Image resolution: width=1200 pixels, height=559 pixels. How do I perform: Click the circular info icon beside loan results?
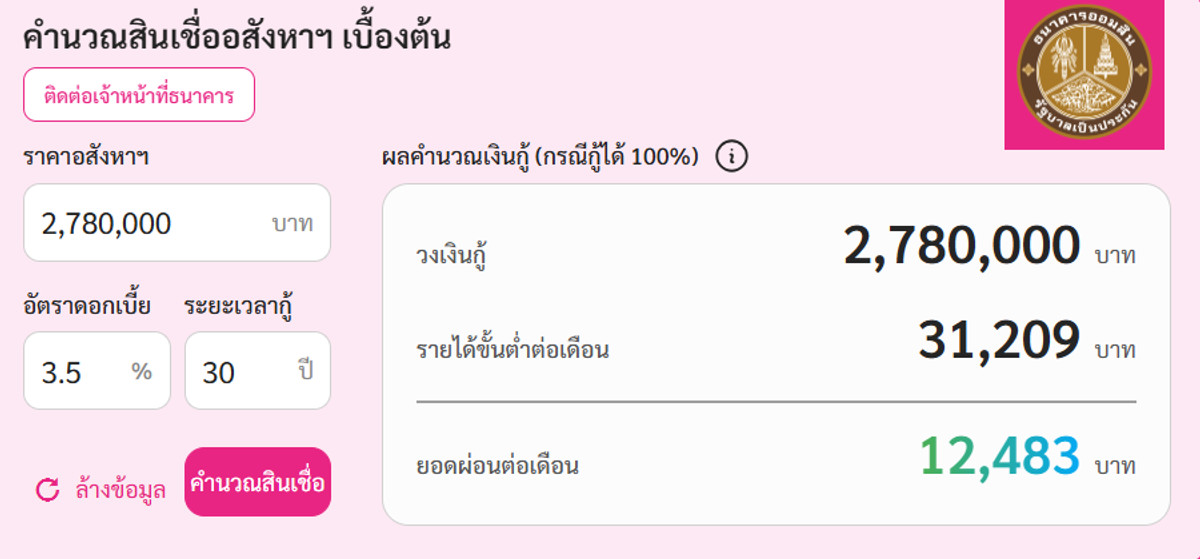point(732,157)
